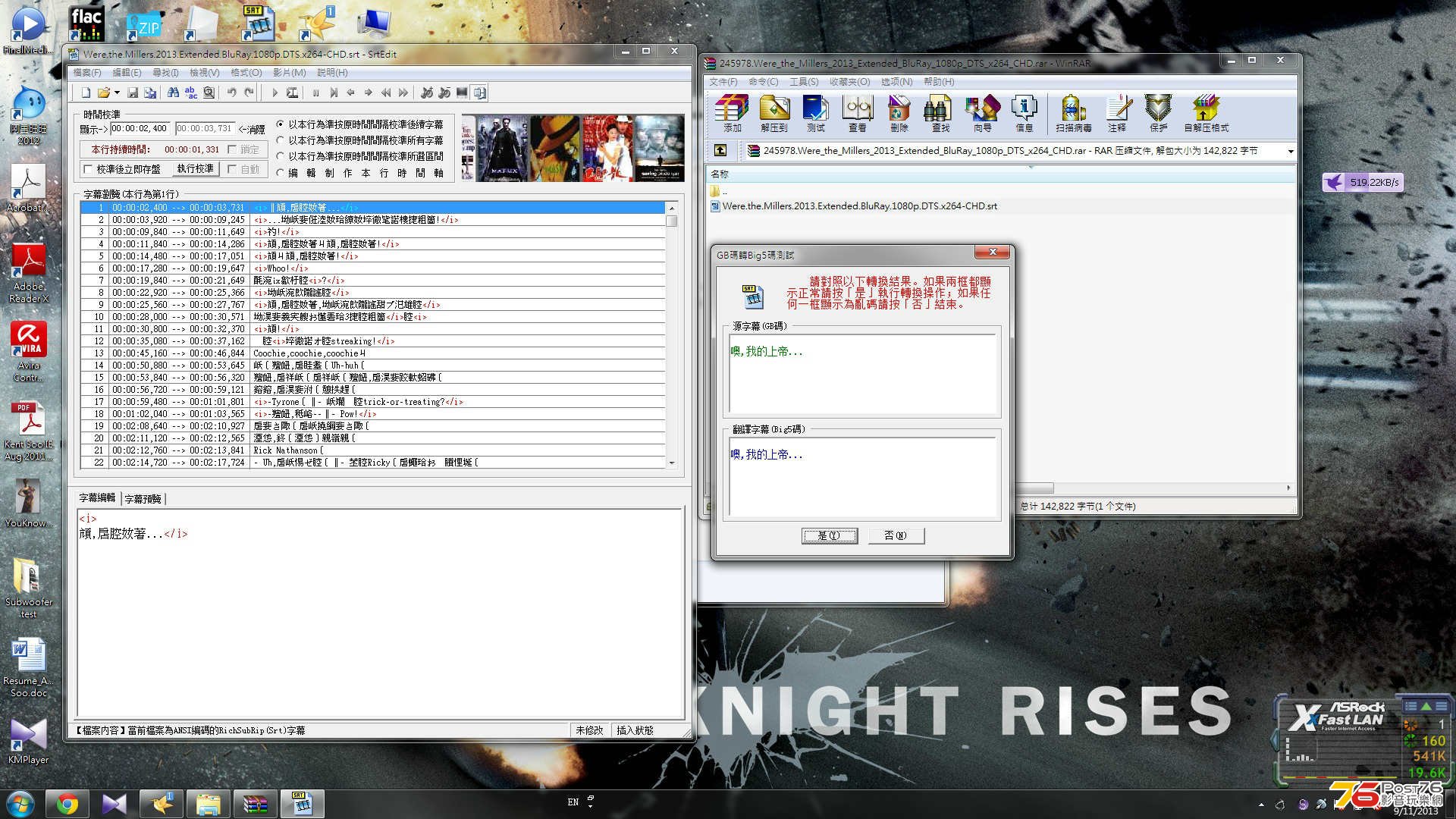Click the 名称 column header in WinRAR
1456x819 pixels.
(1001, 174)
